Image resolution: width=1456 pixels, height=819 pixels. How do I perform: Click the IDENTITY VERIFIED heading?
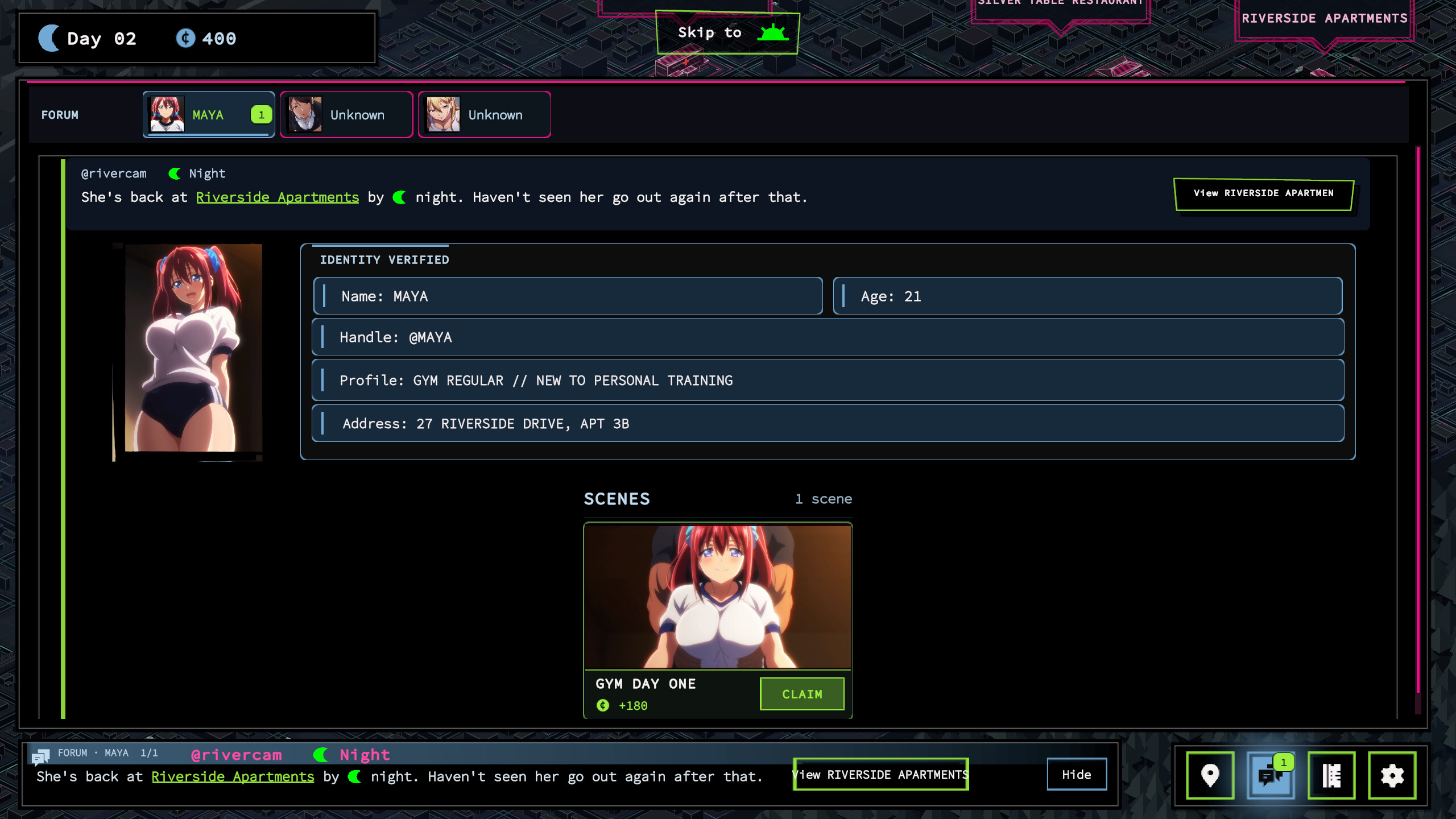tap(384, 260)
